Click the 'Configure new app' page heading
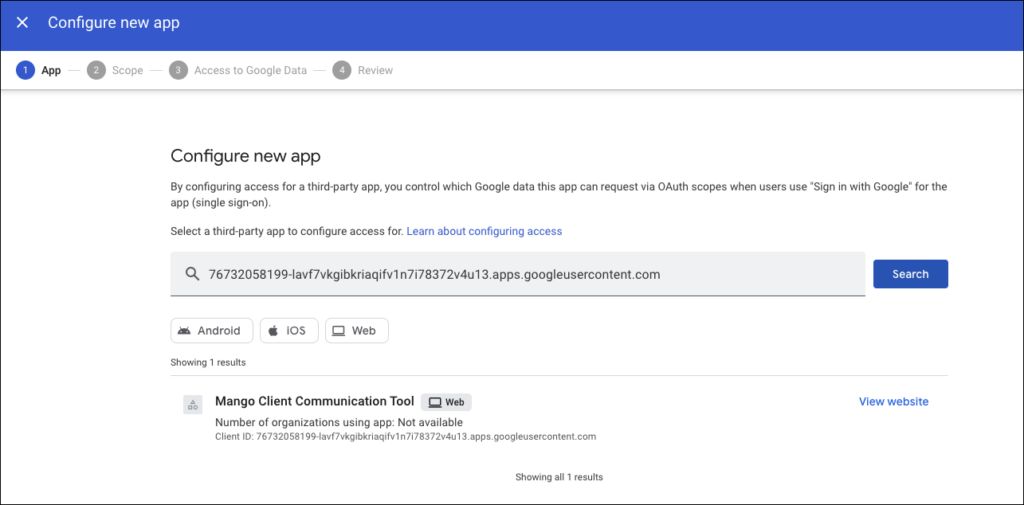The height and width of the screenshot is (505, 1024). [x=246, y=156]
